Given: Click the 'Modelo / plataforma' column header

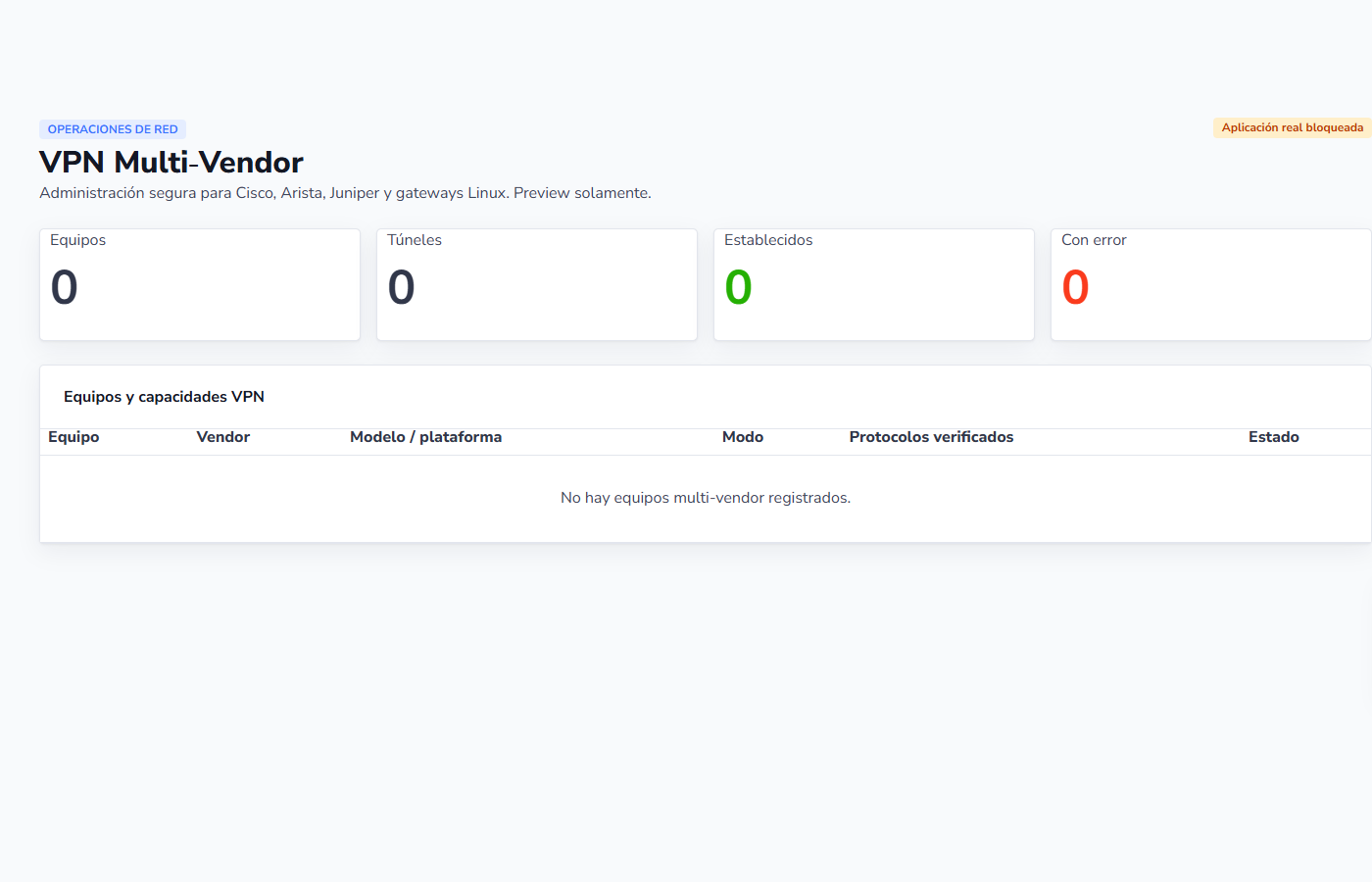Looking at the screenshot, I should [425, 437].
